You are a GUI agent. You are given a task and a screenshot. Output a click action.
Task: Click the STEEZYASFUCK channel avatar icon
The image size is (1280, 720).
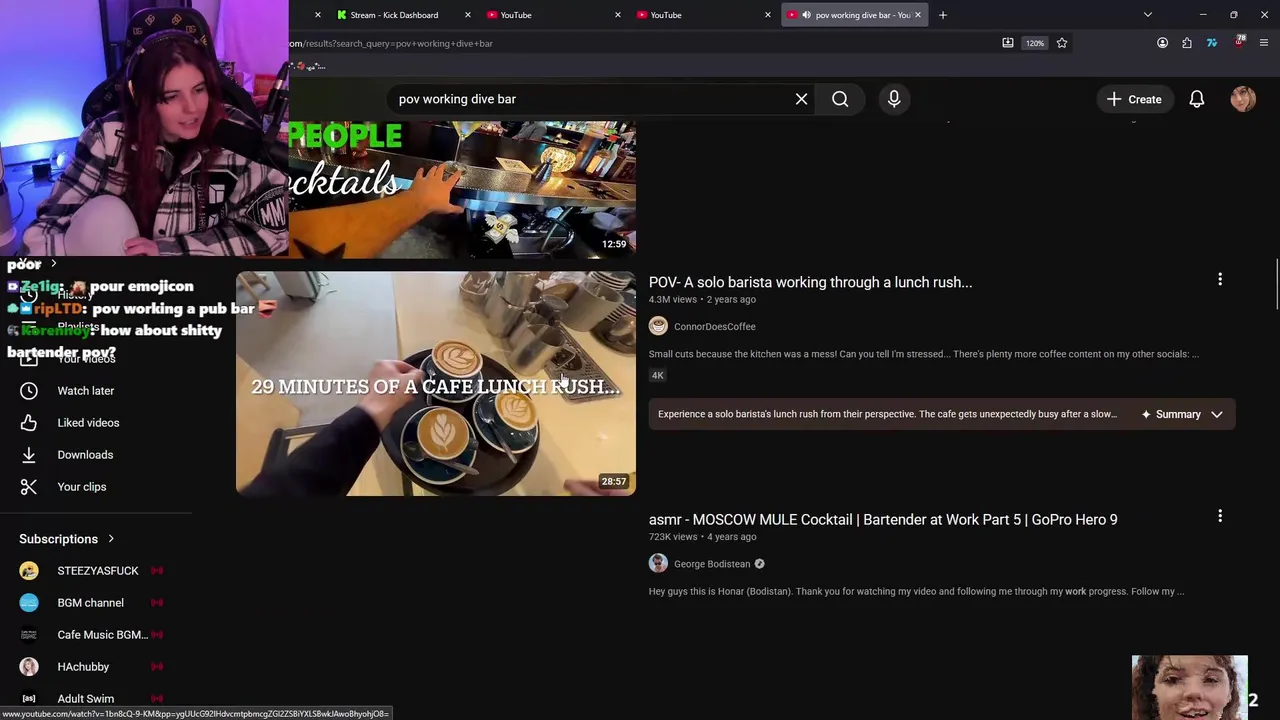click(29, 571)
